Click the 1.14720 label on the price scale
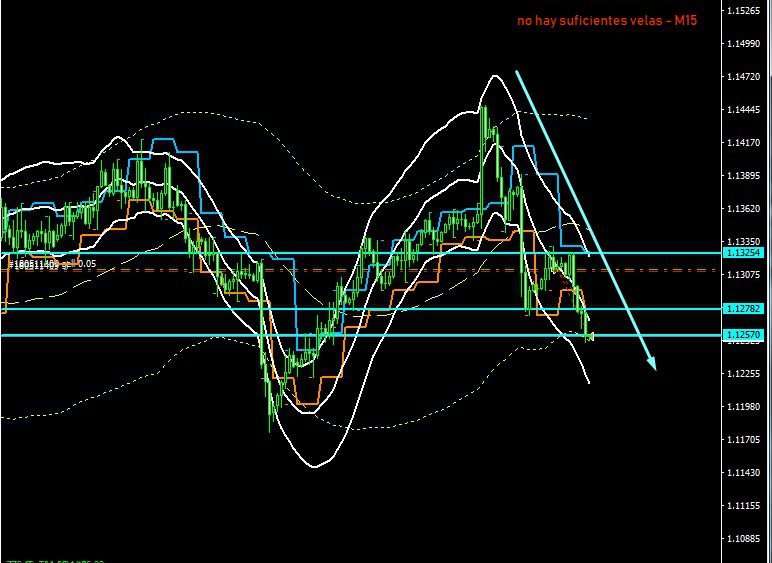 pos(746,77)
